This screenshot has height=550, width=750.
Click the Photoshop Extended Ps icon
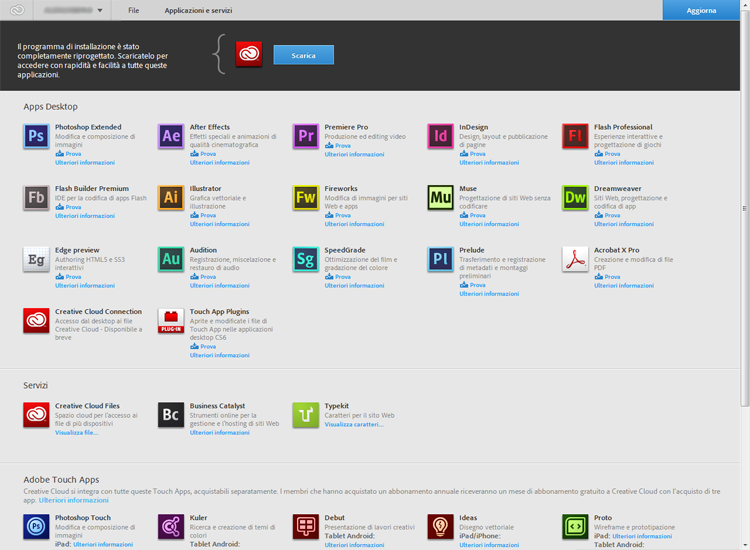coord(36,136)
